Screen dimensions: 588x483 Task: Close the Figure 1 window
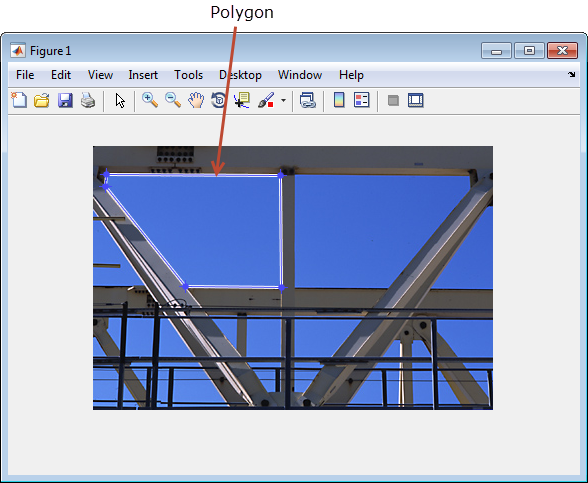coord(562,51)
